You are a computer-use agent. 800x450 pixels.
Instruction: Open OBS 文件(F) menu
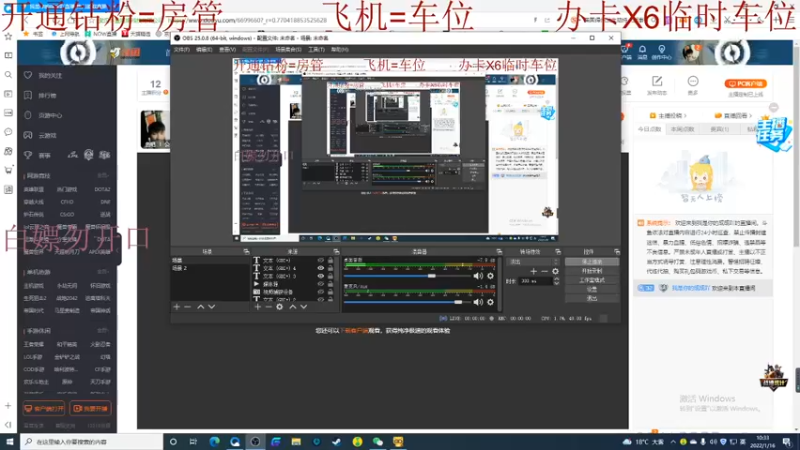[182, 49]
